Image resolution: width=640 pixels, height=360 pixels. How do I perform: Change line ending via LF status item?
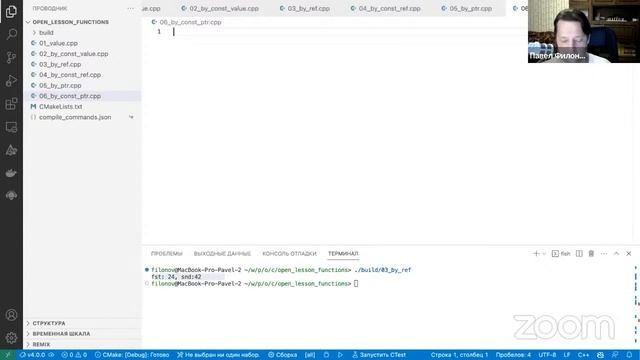tap(567, 355)
